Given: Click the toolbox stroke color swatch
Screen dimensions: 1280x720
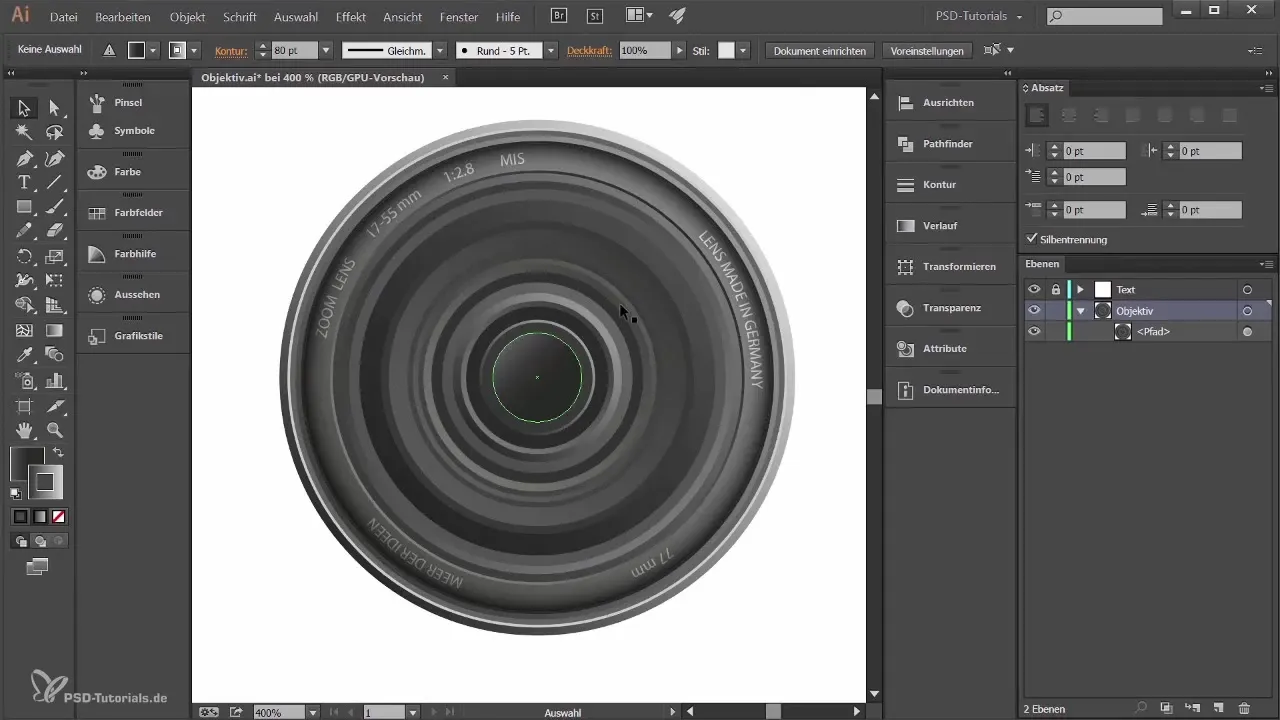Looking at the screenshot, I should (45, 482).
